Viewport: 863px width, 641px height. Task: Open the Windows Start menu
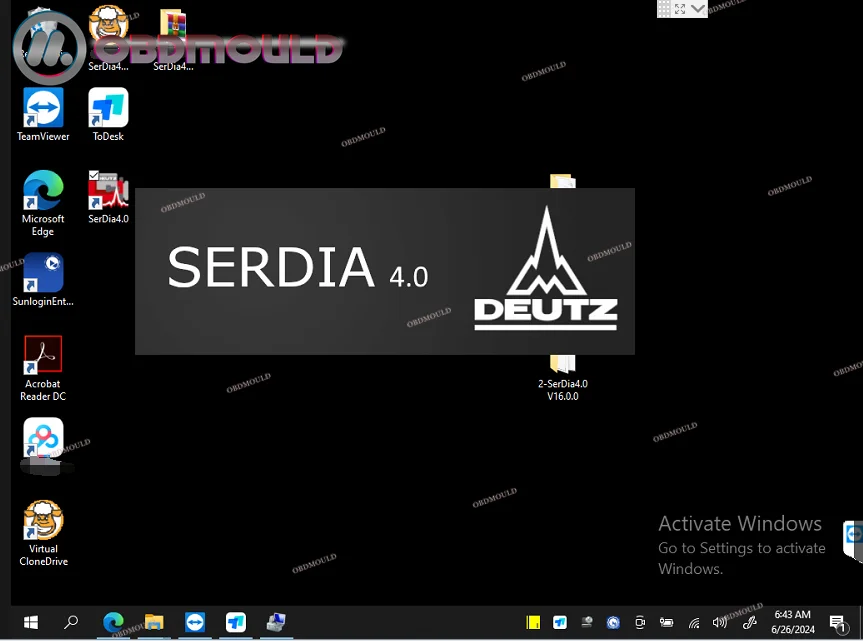(31, 622)
